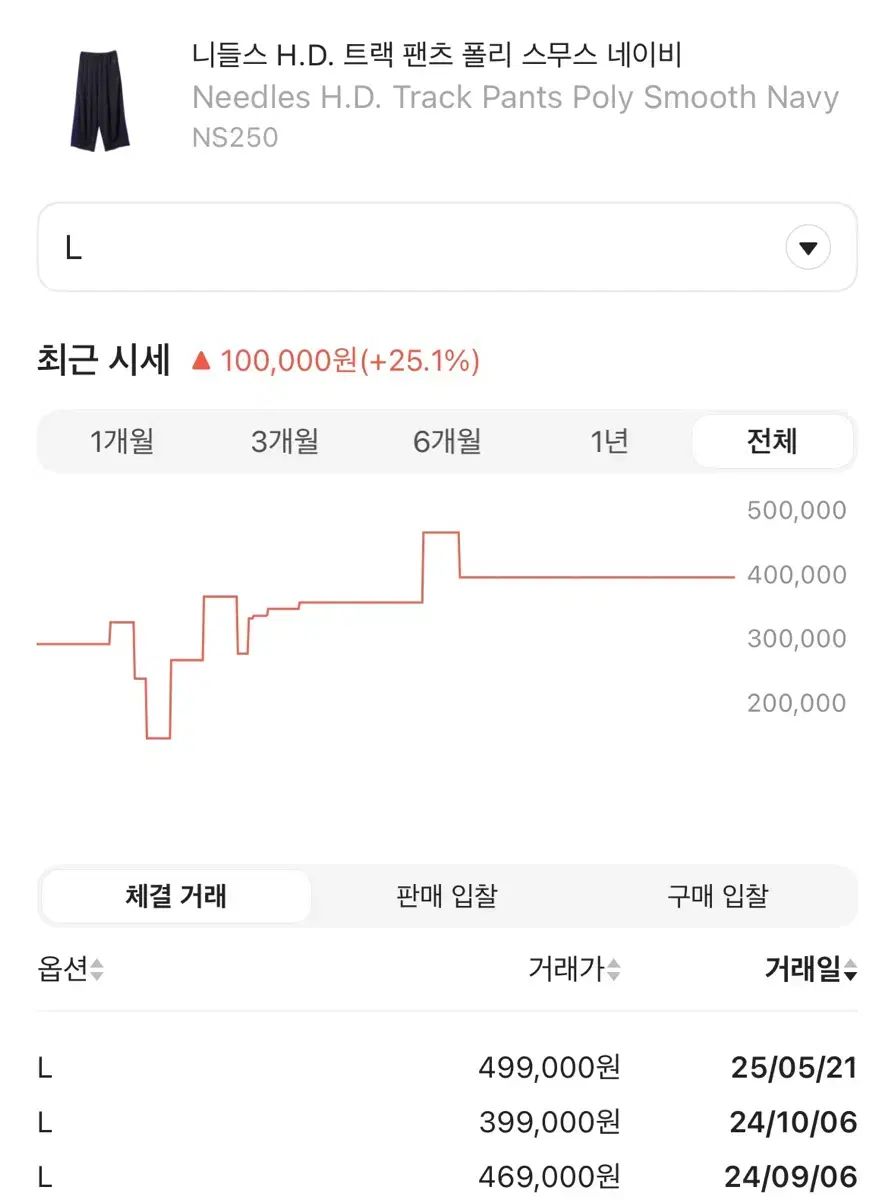Viewport: 895px width, 1200px height.
Task: Expand the size L dropdown arrow
Action: tap(808, 248)
